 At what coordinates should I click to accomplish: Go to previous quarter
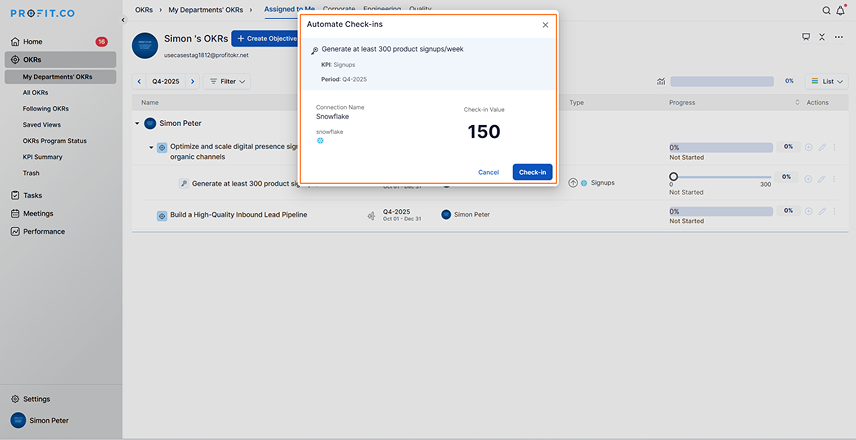click(139, 81)
